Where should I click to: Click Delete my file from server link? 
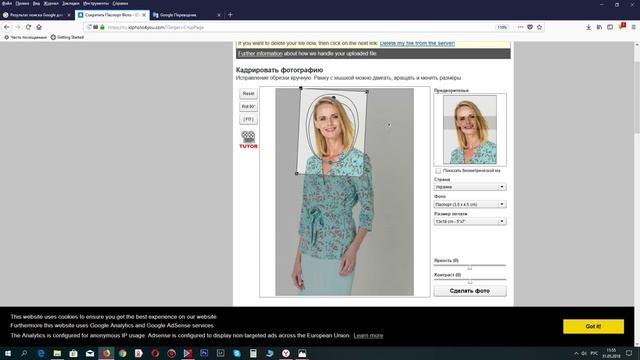(x=417, y=43)
